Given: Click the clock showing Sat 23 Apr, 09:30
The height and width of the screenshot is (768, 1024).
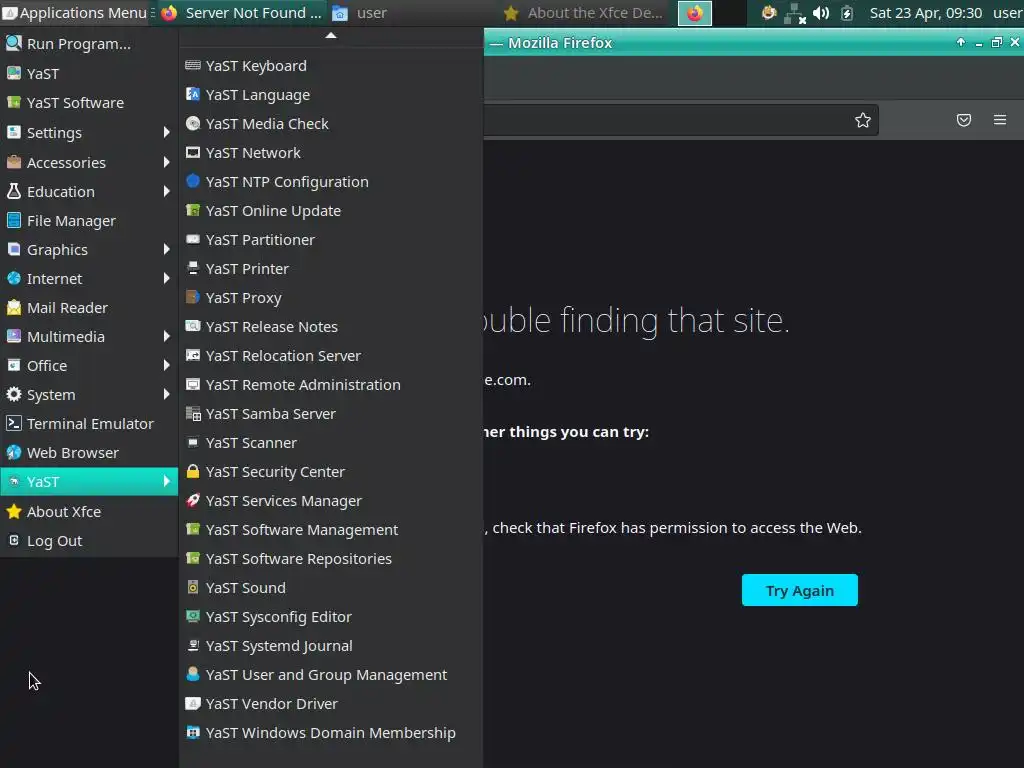Looking at the screenshot, I should tap(925, 13).
